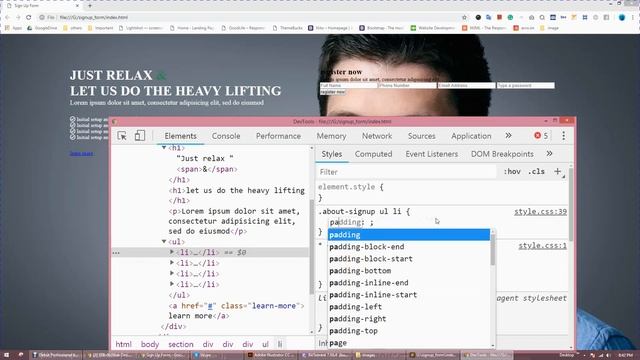This screenshot has height=360, width=640.
Task: Choose padding-top suggestion
Action: point(409,331)
